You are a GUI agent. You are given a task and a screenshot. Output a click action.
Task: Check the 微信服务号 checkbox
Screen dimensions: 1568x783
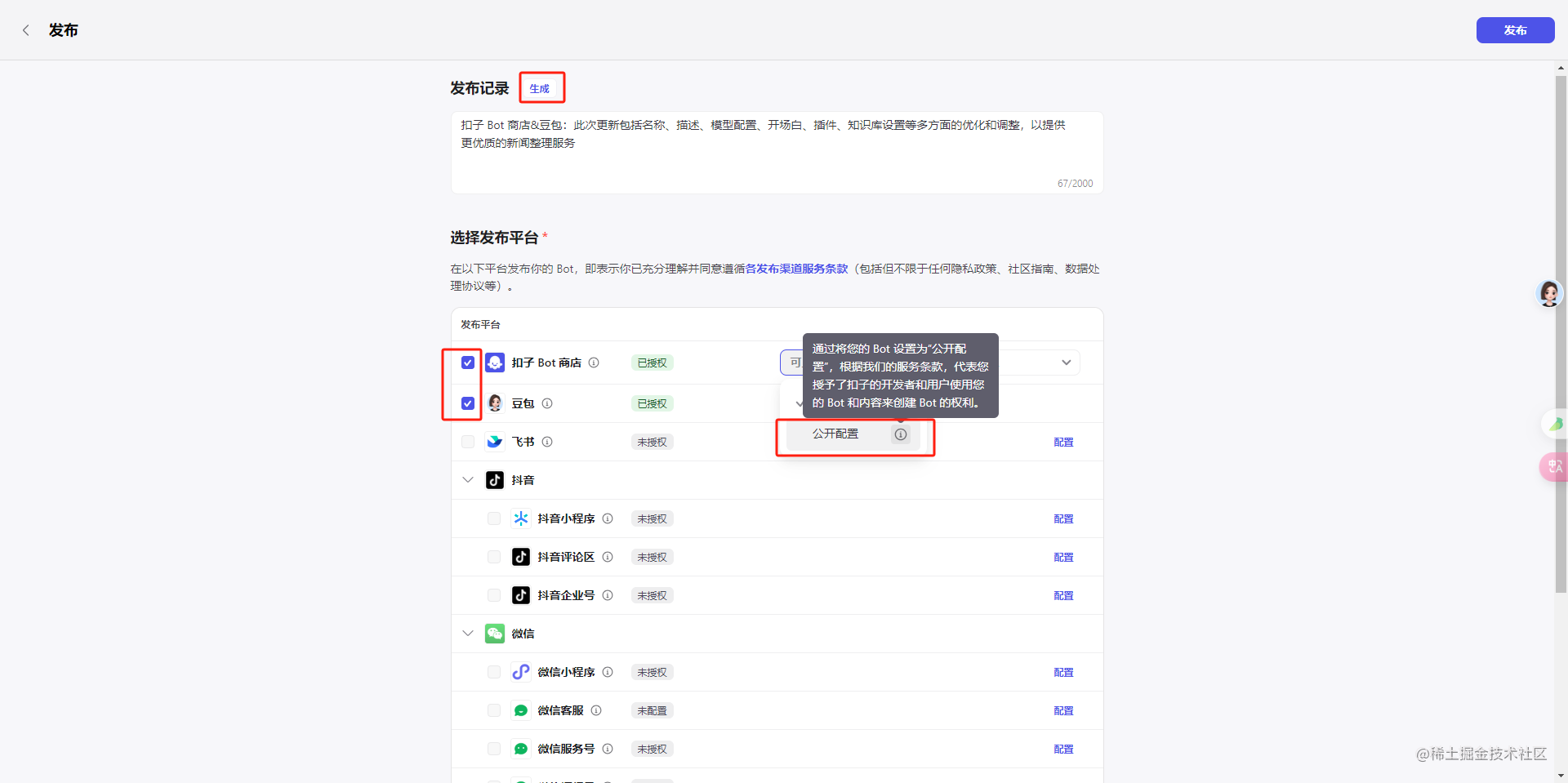[494, 749]
